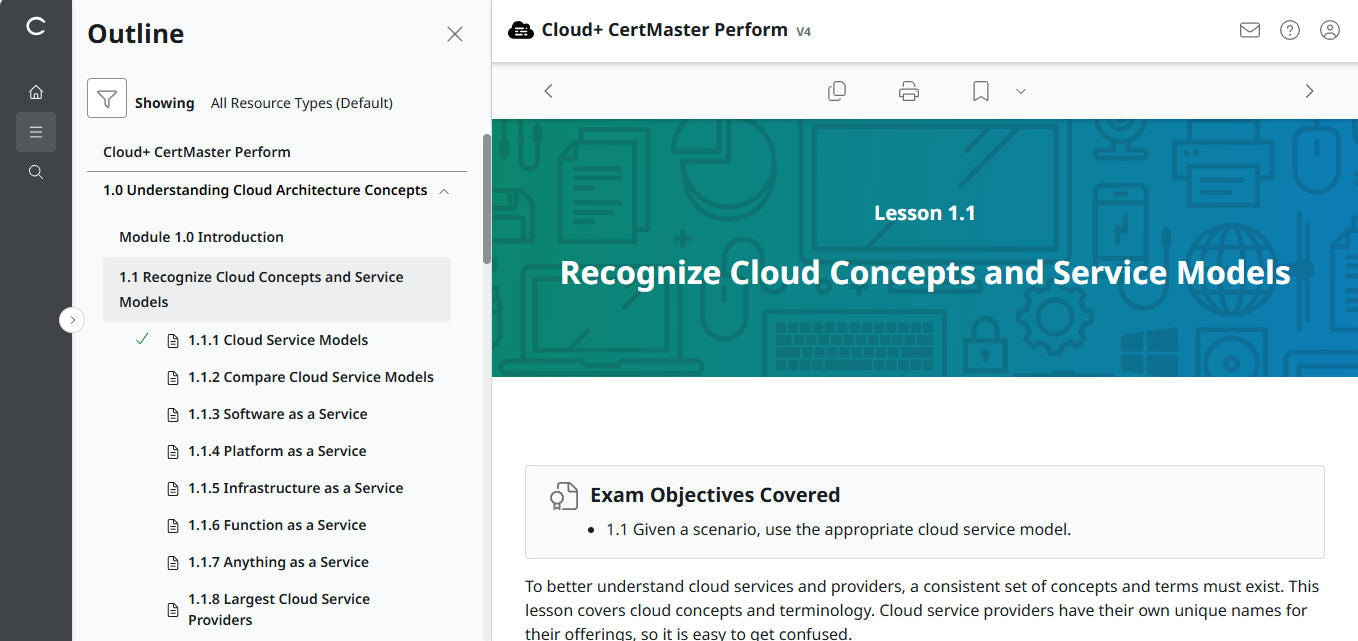
Task: Open the mail envelope icon at top right
Action: [x=1249, y=30]
